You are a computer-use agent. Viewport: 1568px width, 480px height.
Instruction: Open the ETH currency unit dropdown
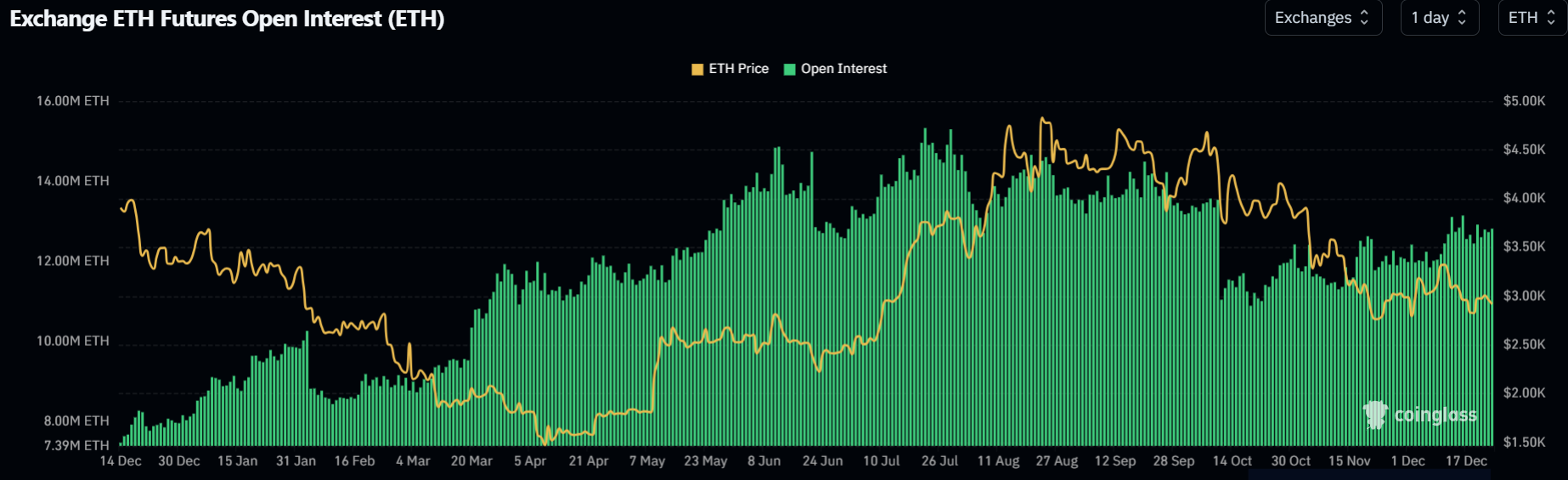point(1531,18)
